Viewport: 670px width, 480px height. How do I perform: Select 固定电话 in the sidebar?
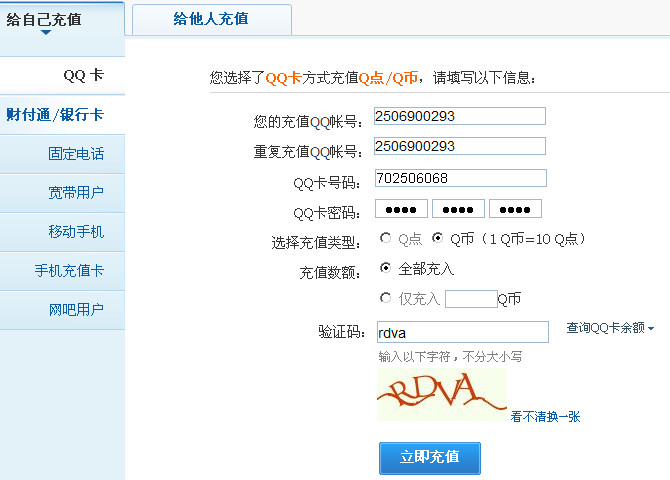[62, 154]
